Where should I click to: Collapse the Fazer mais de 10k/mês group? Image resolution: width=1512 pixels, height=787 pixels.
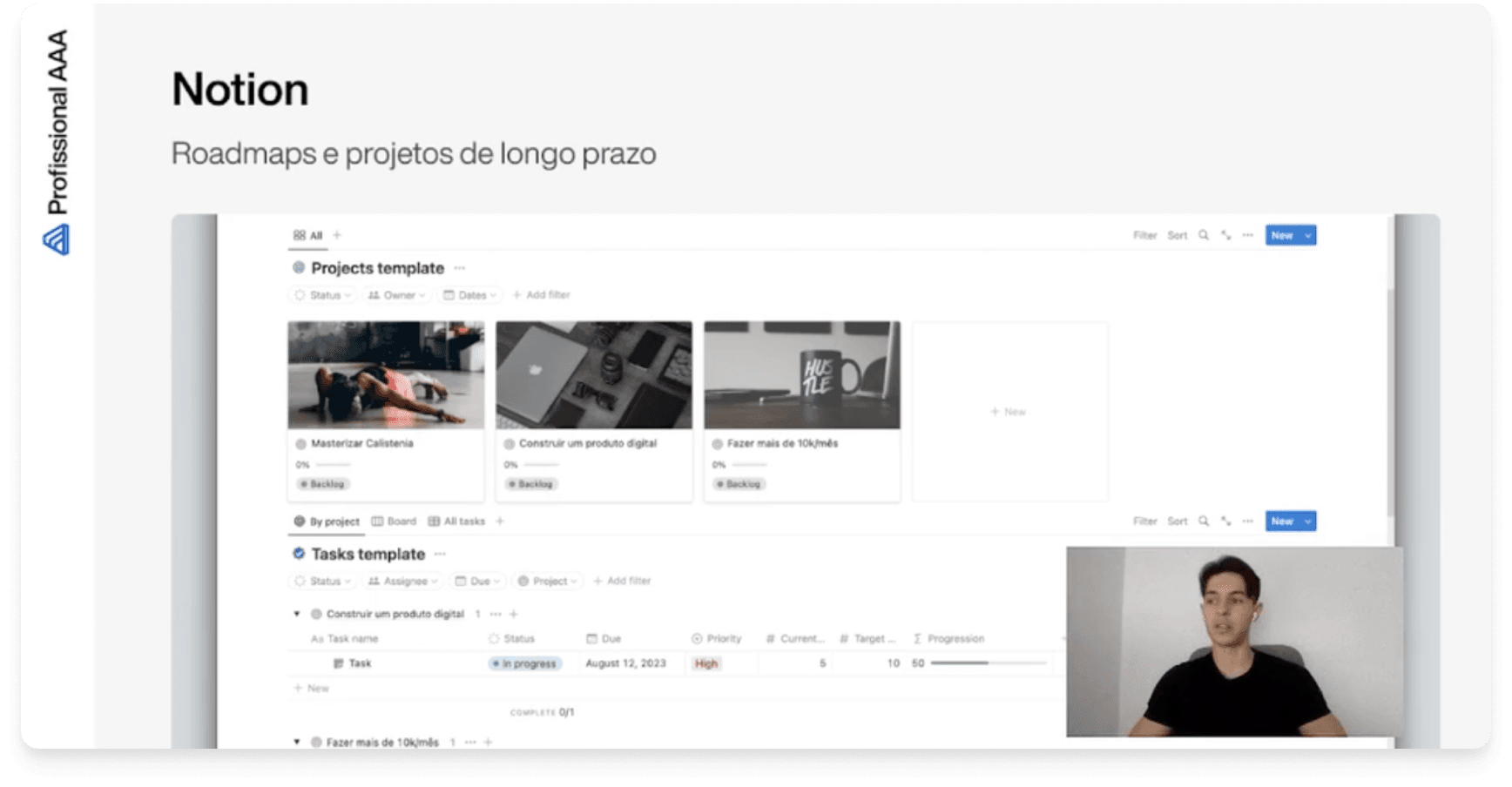297,742
